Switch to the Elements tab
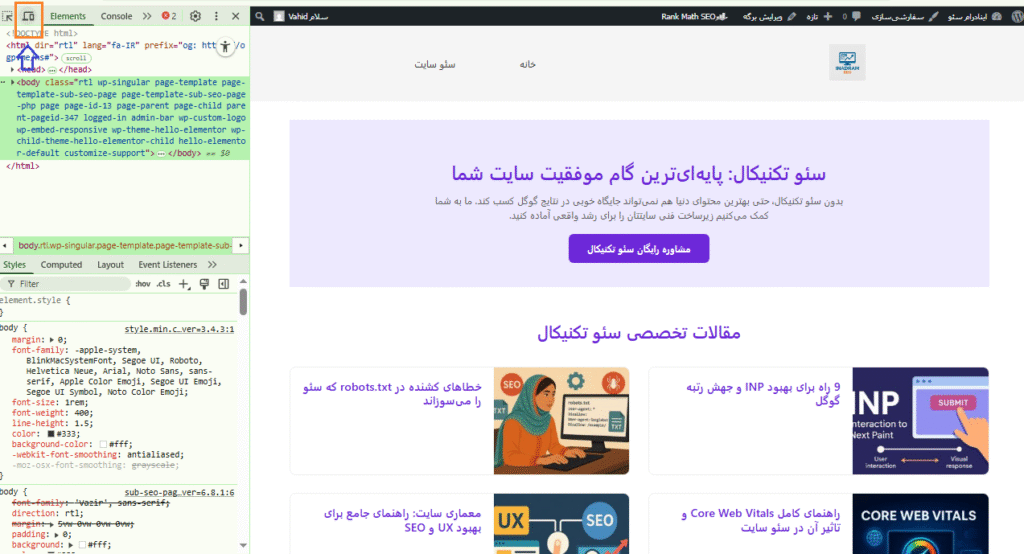This screenshot has width=1024, height=554. tap(68, 16)
